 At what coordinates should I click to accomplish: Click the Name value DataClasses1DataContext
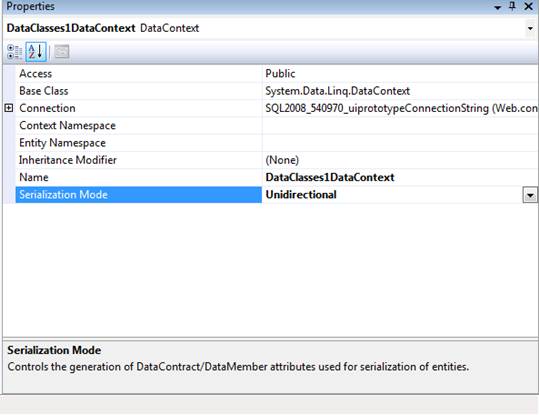pos(330,177)
